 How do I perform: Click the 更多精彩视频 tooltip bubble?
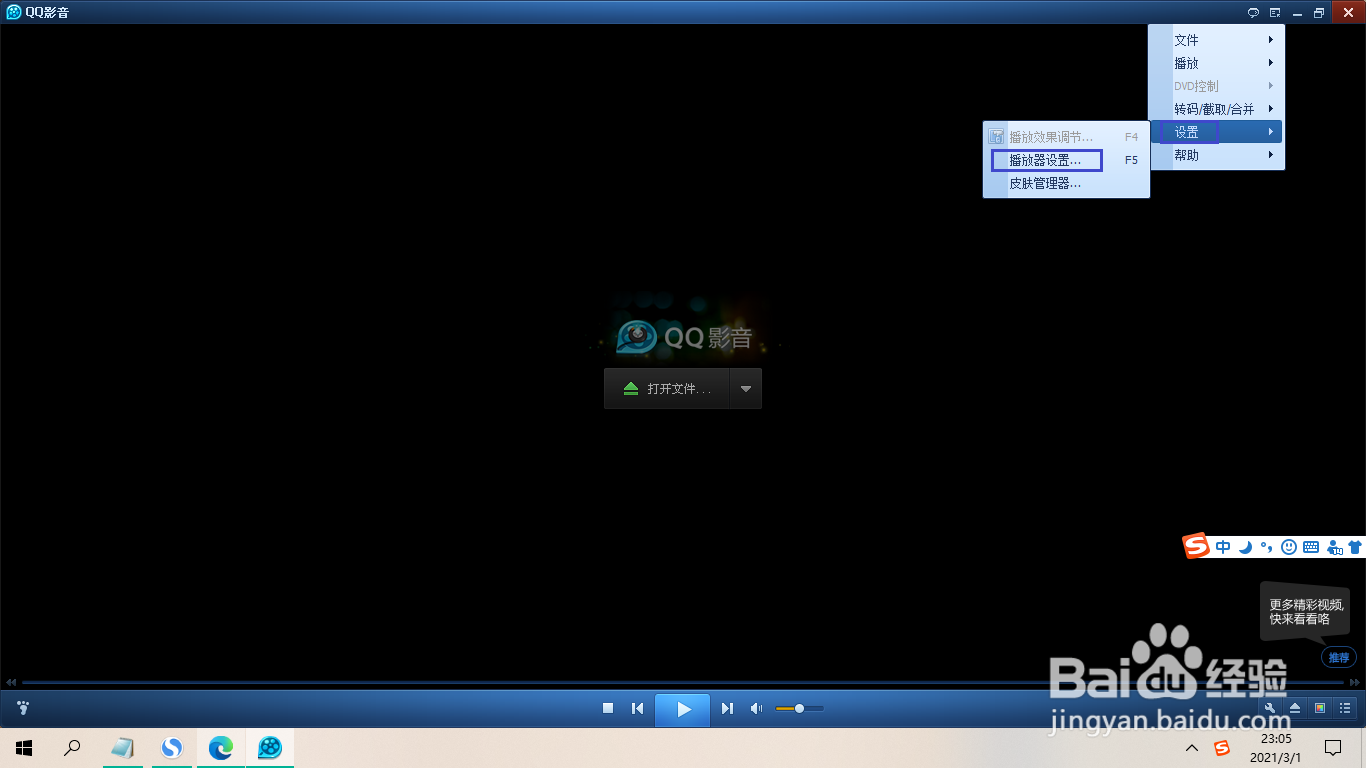(x=1304, y=611)
